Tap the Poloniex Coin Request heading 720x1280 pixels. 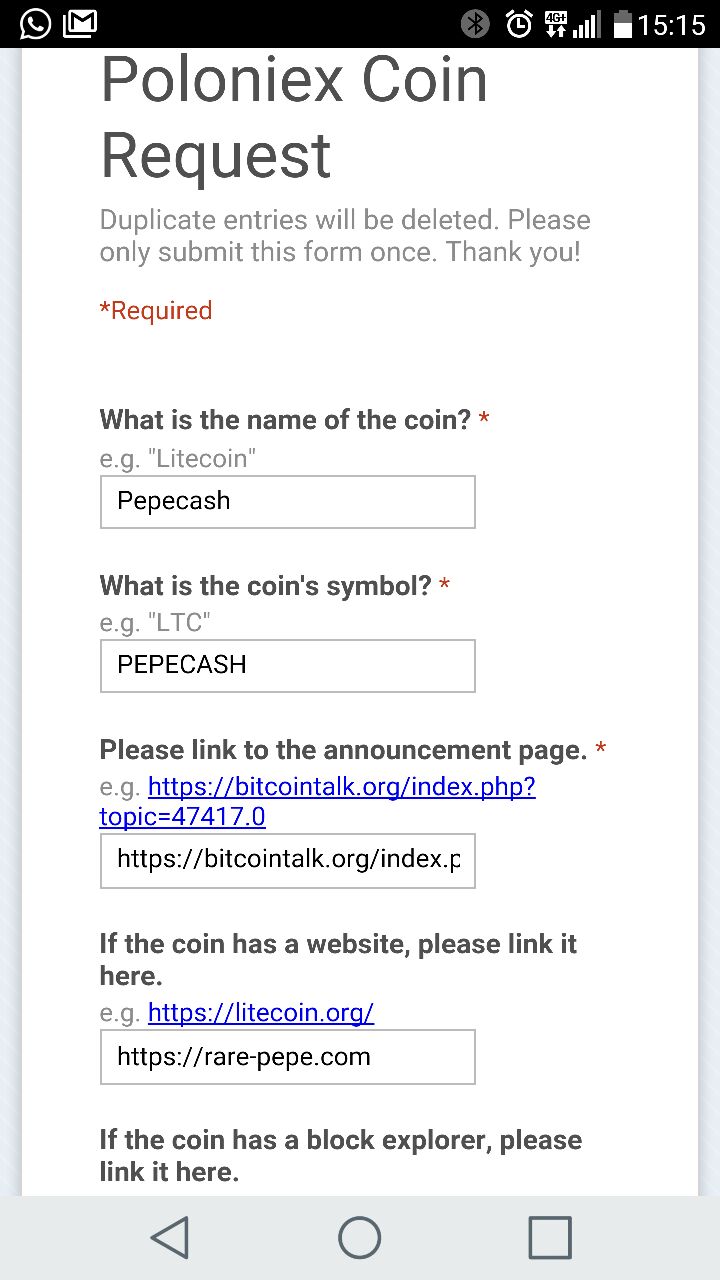pyautogui.click(x=294, y=118)
